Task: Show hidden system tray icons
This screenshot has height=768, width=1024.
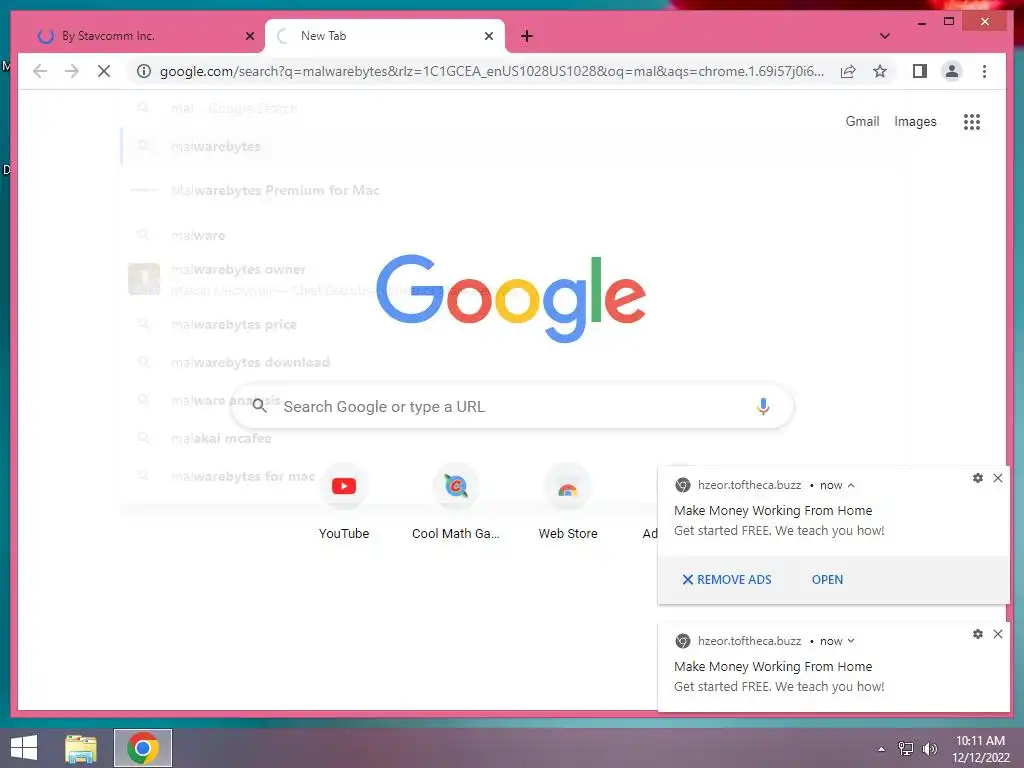Action: [x=882, y=749]
